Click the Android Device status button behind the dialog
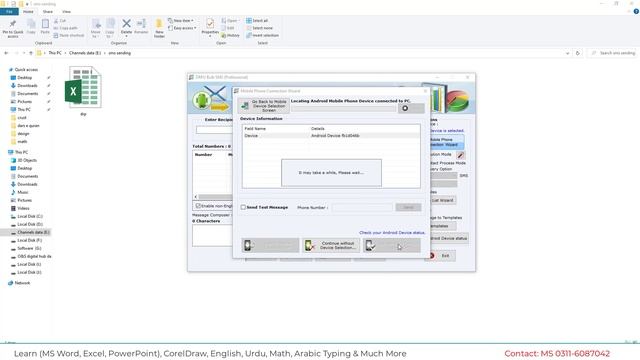The image size is (640, 360). 449,238
